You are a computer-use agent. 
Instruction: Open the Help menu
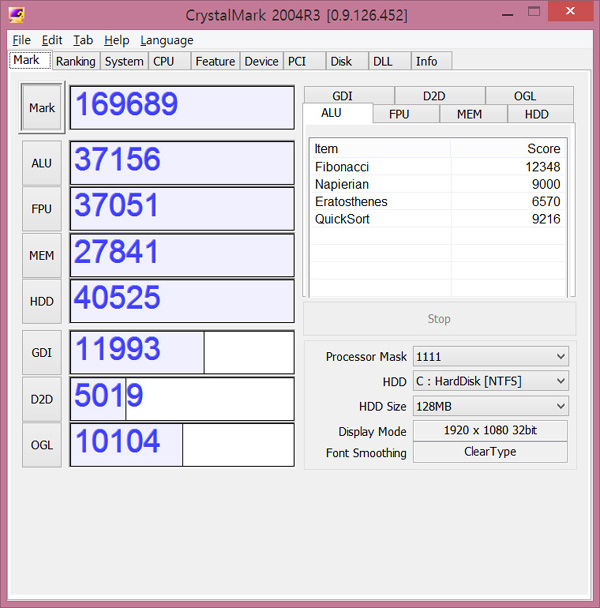[116, 40]
